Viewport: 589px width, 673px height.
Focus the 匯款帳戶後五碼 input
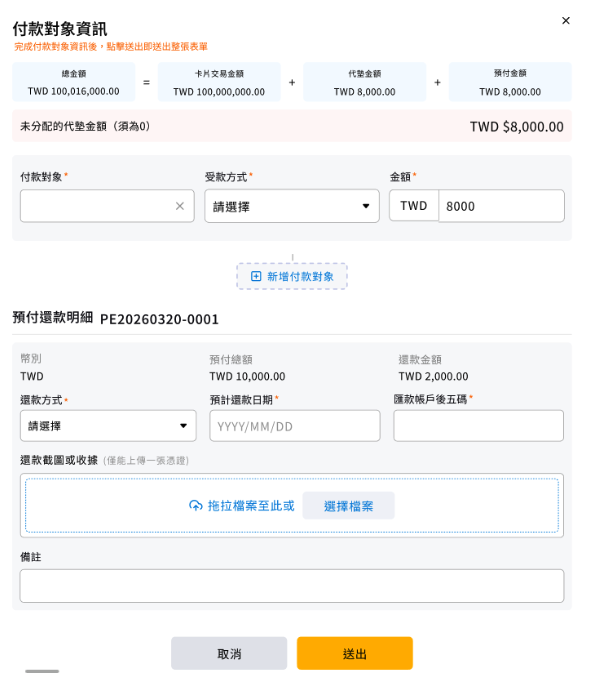point(479,426)
